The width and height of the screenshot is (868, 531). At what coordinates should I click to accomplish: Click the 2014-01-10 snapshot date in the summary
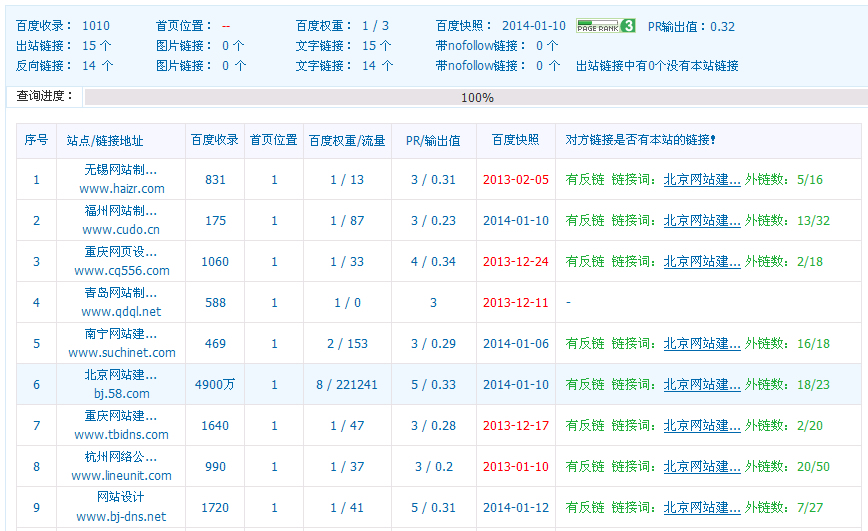click(x=534, y=26)
